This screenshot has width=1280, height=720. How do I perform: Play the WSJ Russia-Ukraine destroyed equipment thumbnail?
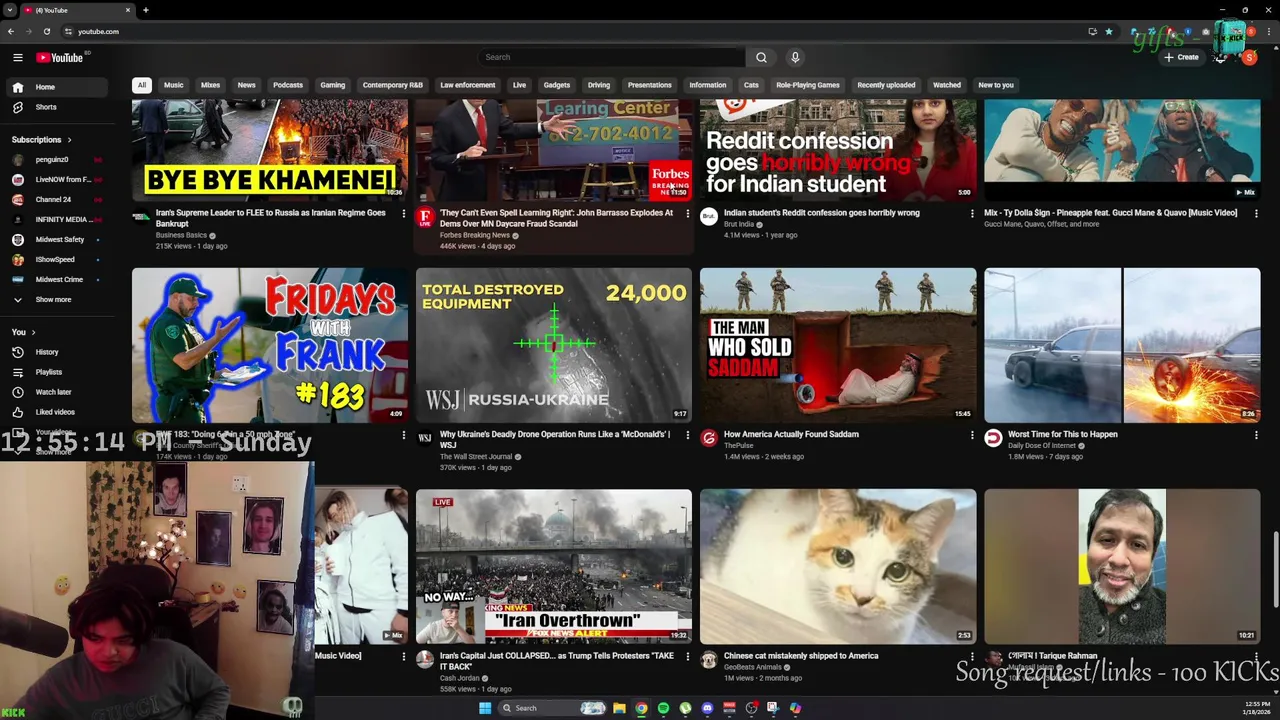(x=554, y=345)
